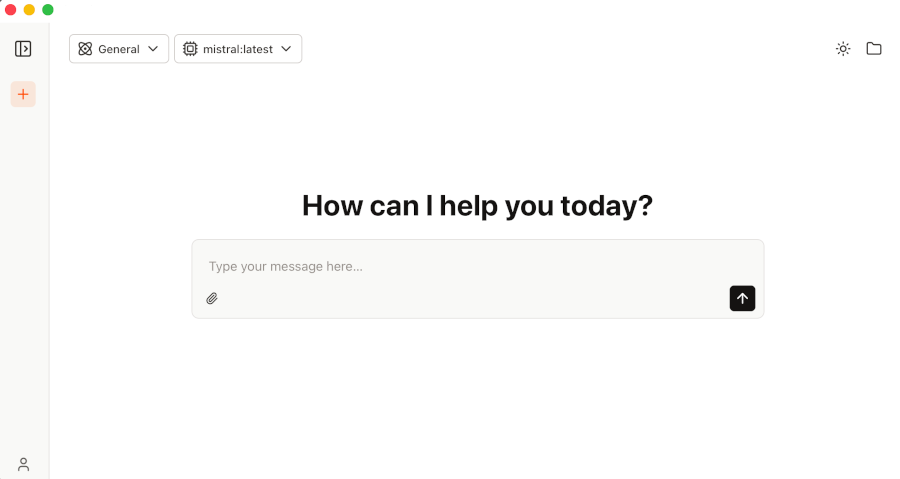
Task: Open the folder icon in the top right
Action: 874,49
